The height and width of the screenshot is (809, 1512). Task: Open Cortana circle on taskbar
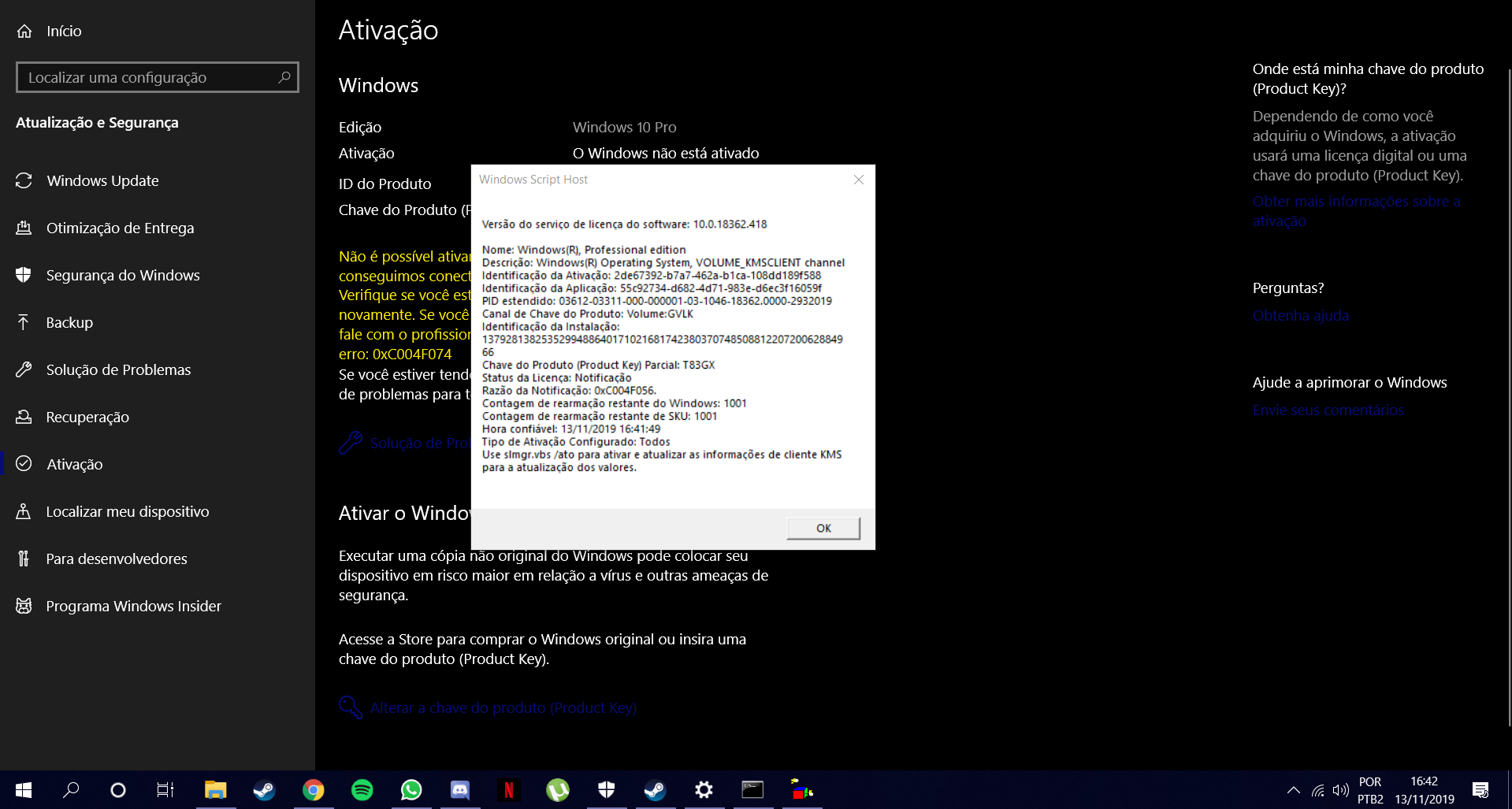pyautogui.click(x=118, y=790)
